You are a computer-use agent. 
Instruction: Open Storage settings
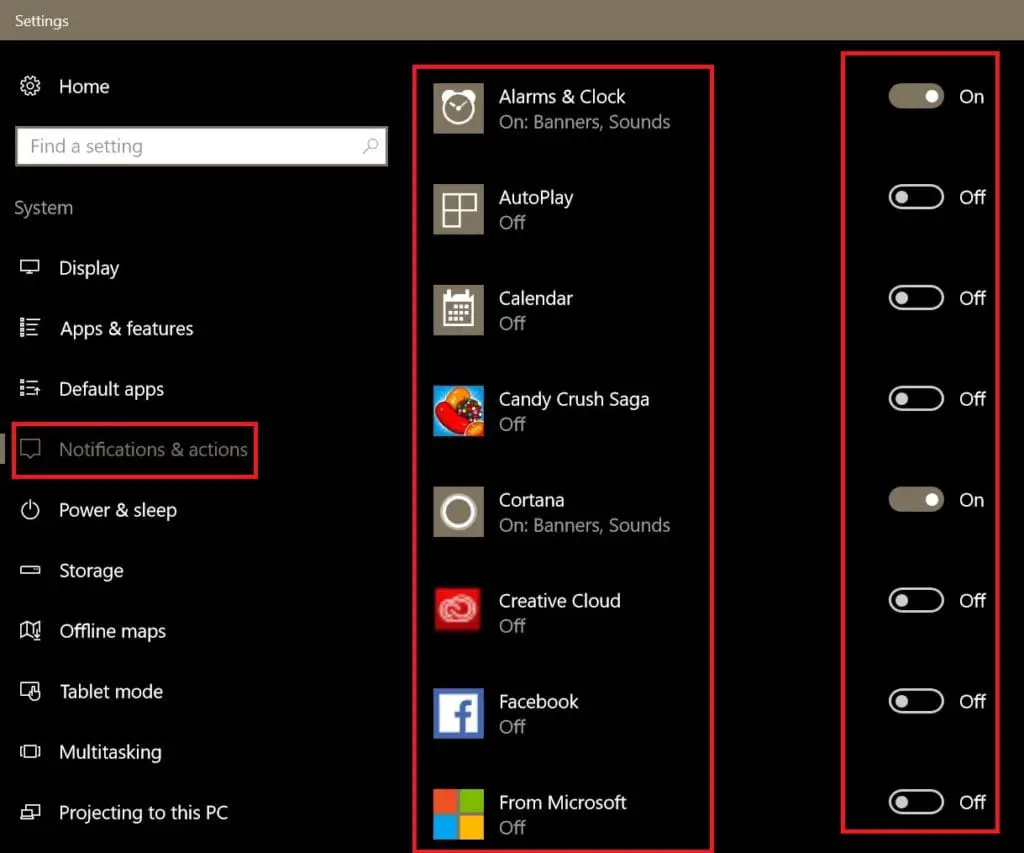click(x=91, y=571)
